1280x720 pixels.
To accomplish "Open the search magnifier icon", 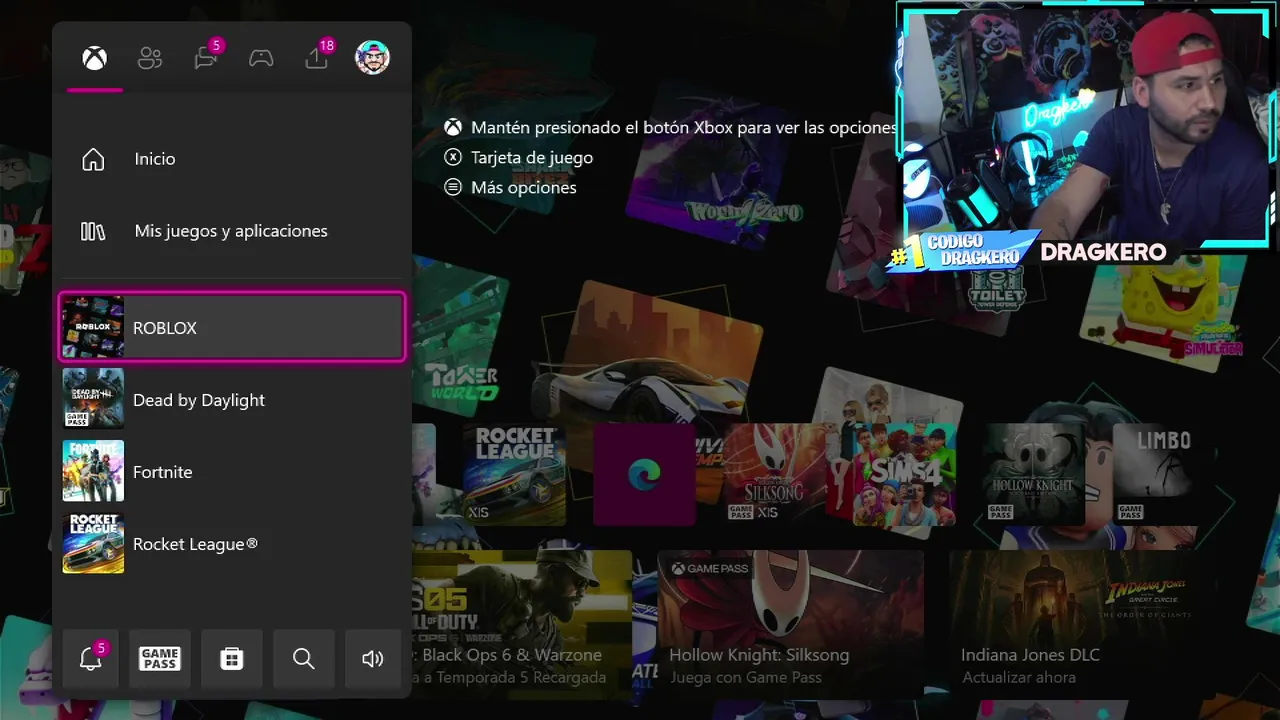I will [304, 658].
